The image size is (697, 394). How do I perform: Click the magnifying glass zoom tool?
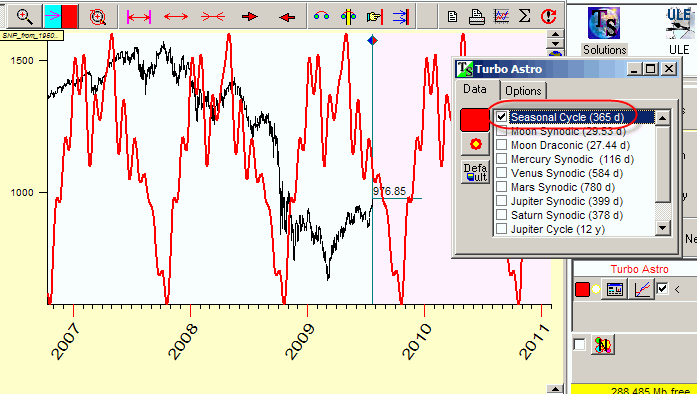pos(24,16)
